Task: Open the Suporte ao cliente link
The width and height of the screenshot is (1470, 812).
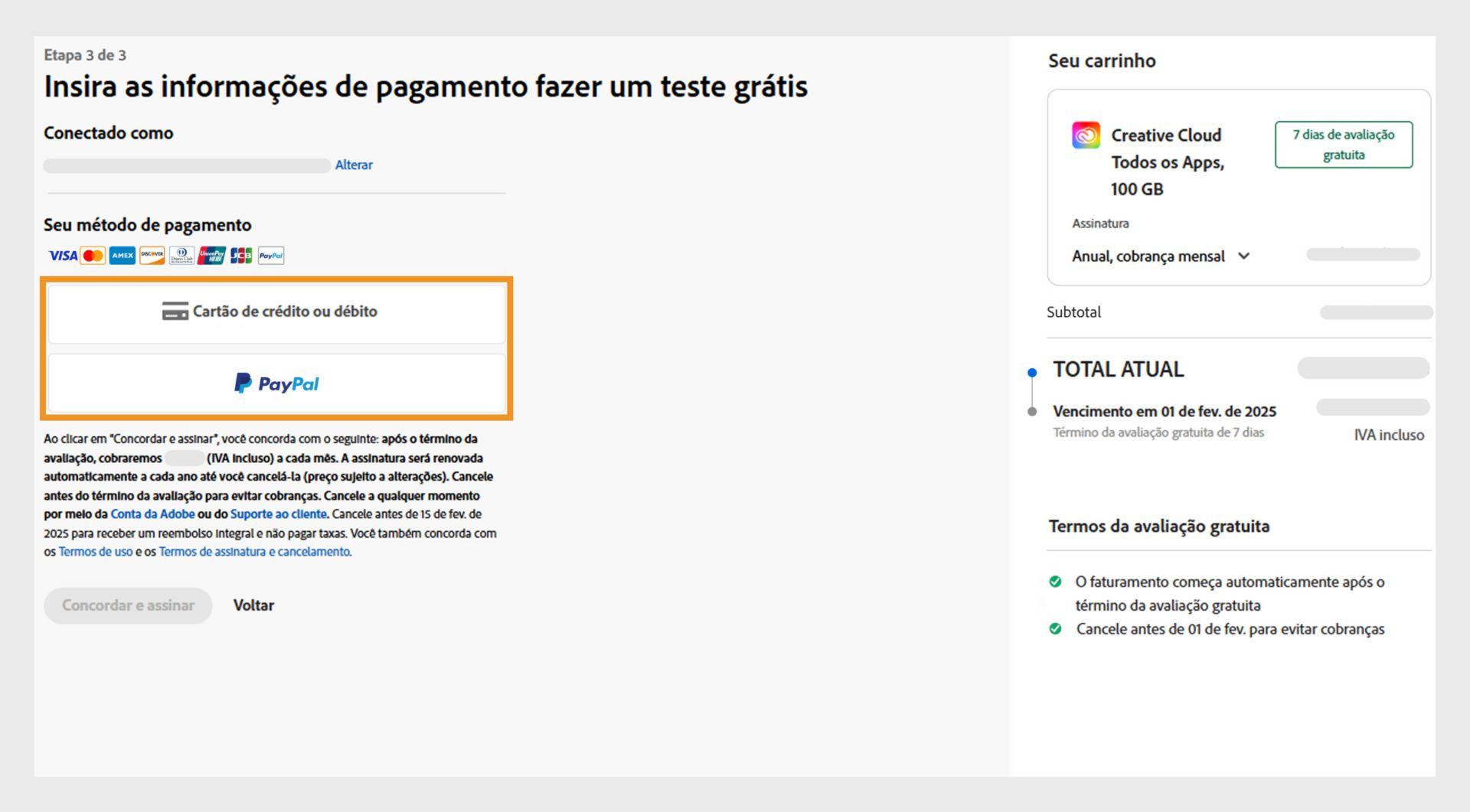Action: (x=279, y=514)
